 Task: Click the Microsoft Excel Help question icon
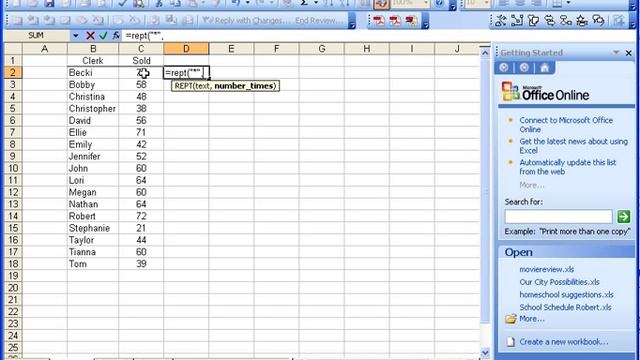coord(439,4)
